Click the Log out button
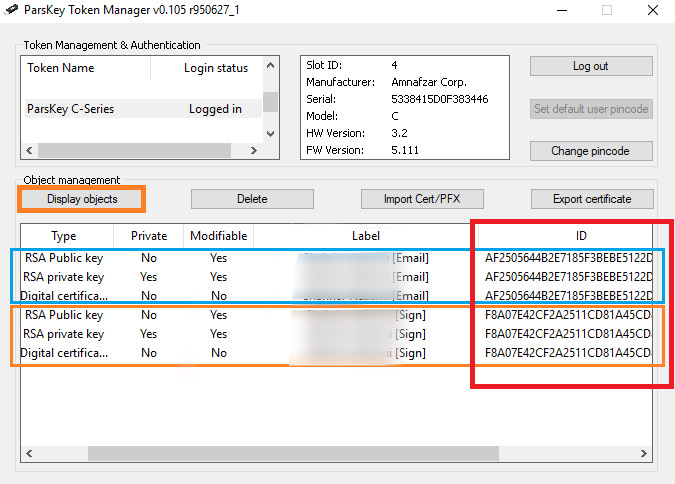This screenshot has width=675, height=484. pyautogui.click(x=591, y=66)
